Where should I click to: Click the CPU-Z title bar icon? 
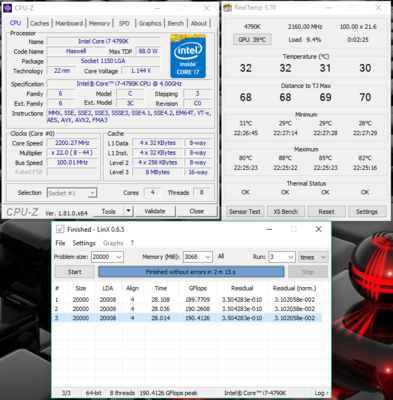pos(8,8)
